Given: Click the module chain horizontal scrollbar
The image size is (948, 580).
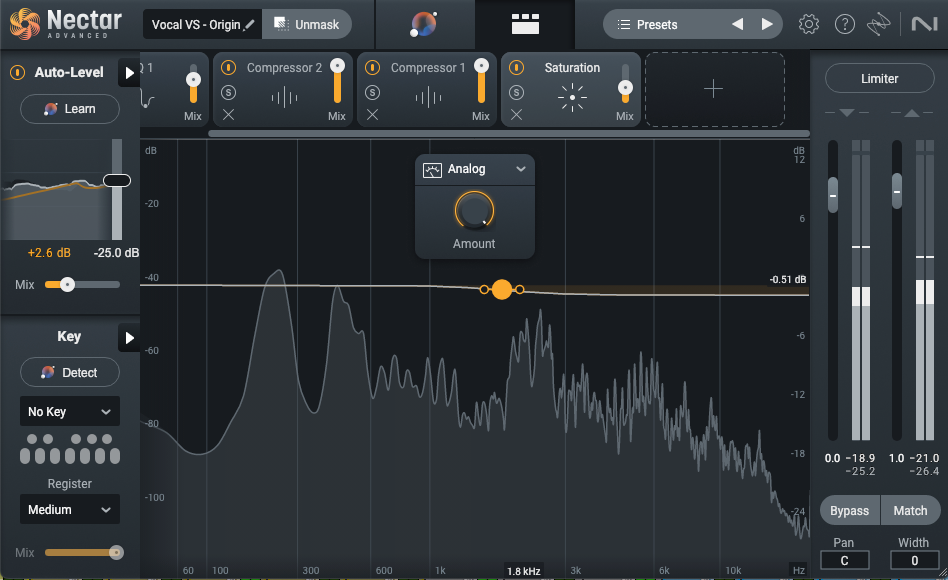Looking at the screenshot, I should pos(508,134).
